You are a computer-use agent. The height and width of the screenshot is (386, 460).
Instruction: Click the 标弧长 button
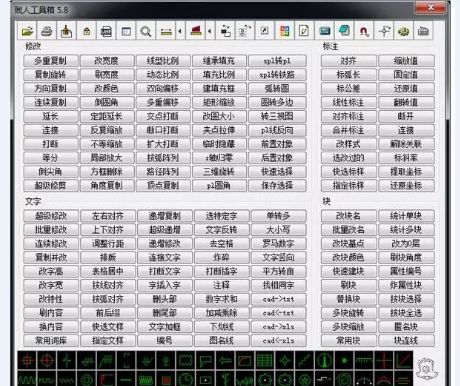click(349, 75)
